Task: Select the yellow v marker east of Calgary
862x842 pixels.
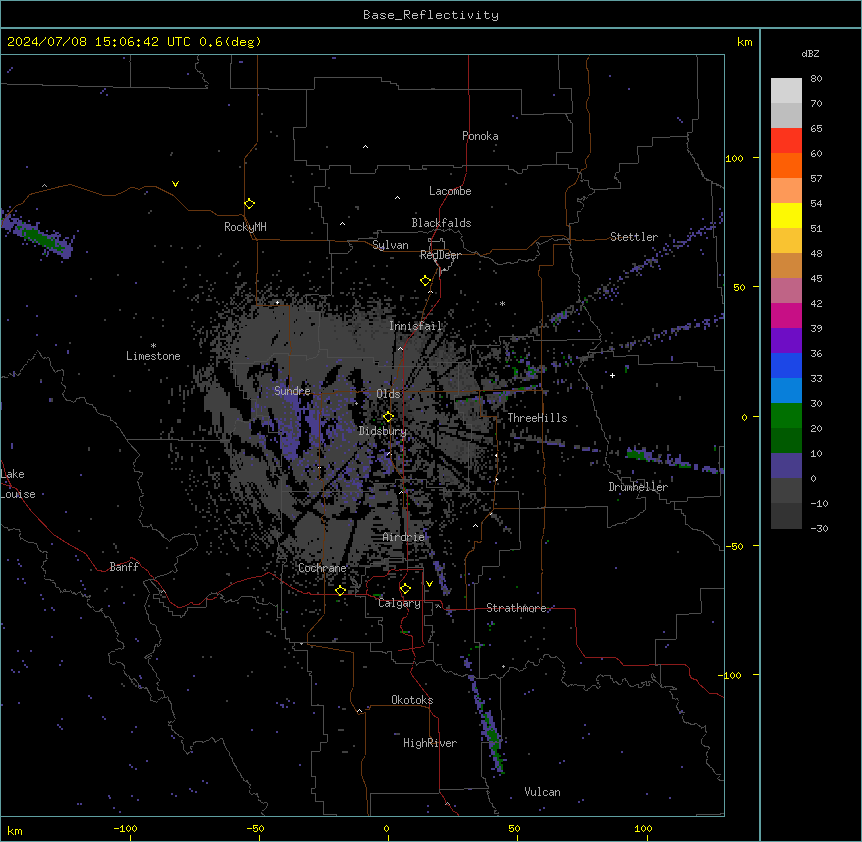Action: (x=429, y=584)
